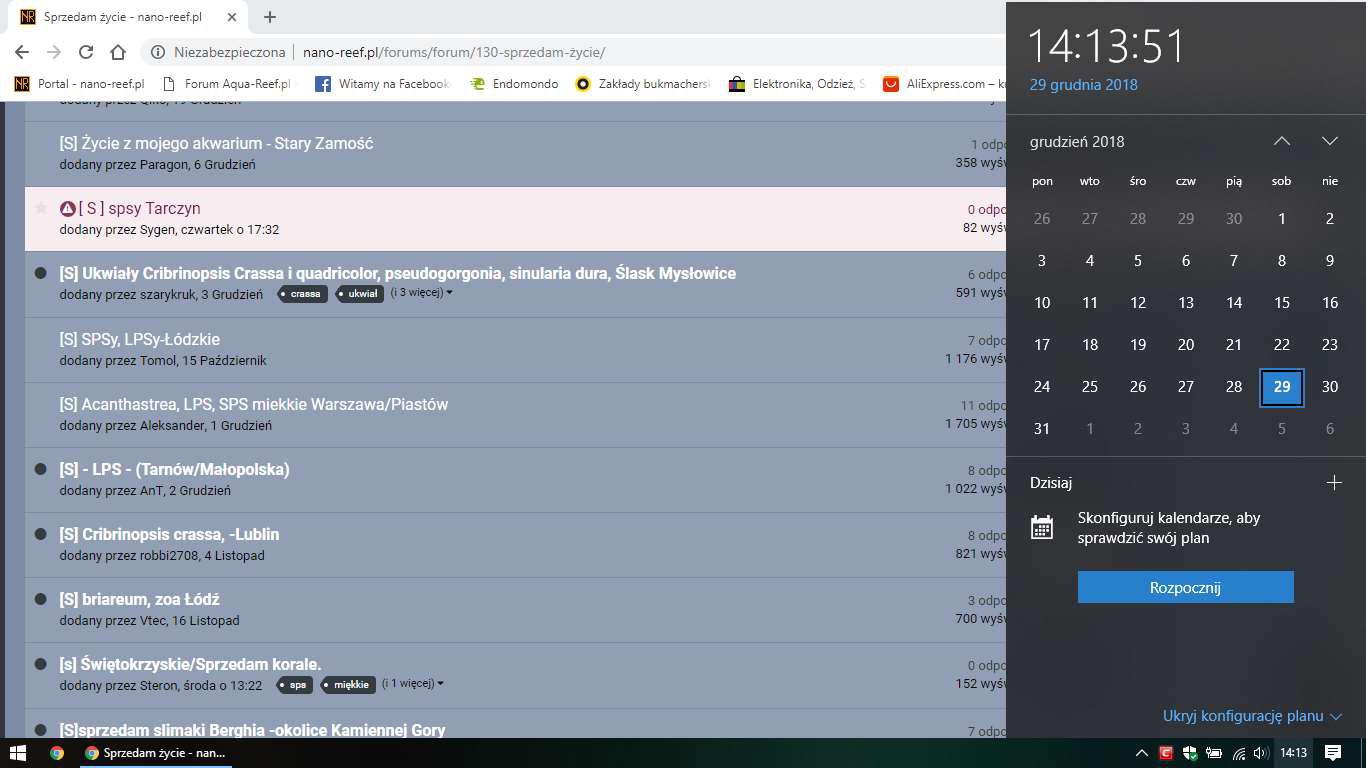
Task: Show hidden tray icons with the chevron
Action: 1142,753
